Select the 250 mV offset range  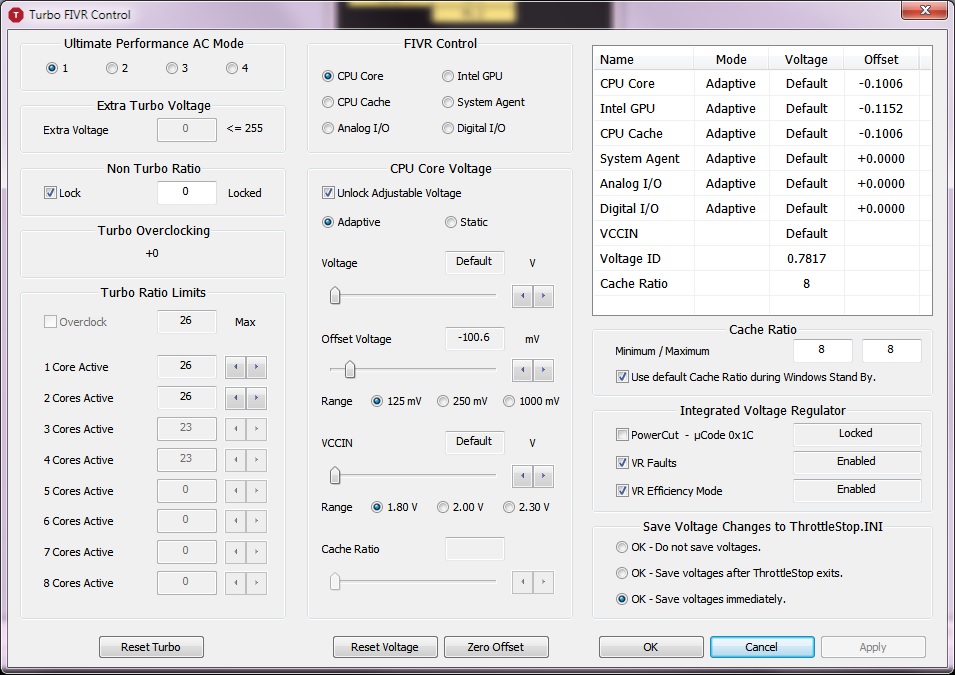(x=444, y=401)
